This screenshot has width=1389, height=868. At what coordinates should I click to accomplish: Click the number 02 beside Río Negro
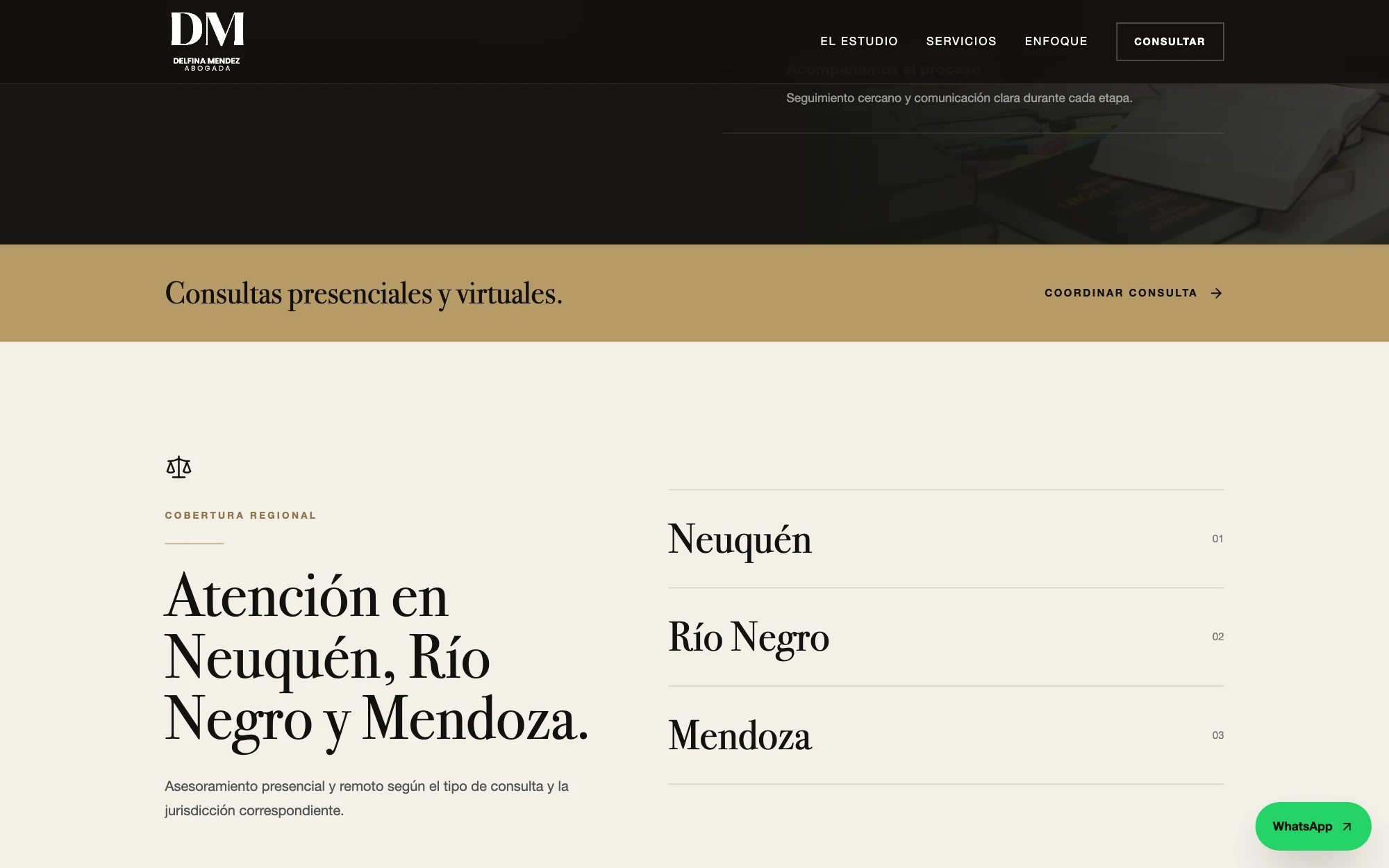1217,637
